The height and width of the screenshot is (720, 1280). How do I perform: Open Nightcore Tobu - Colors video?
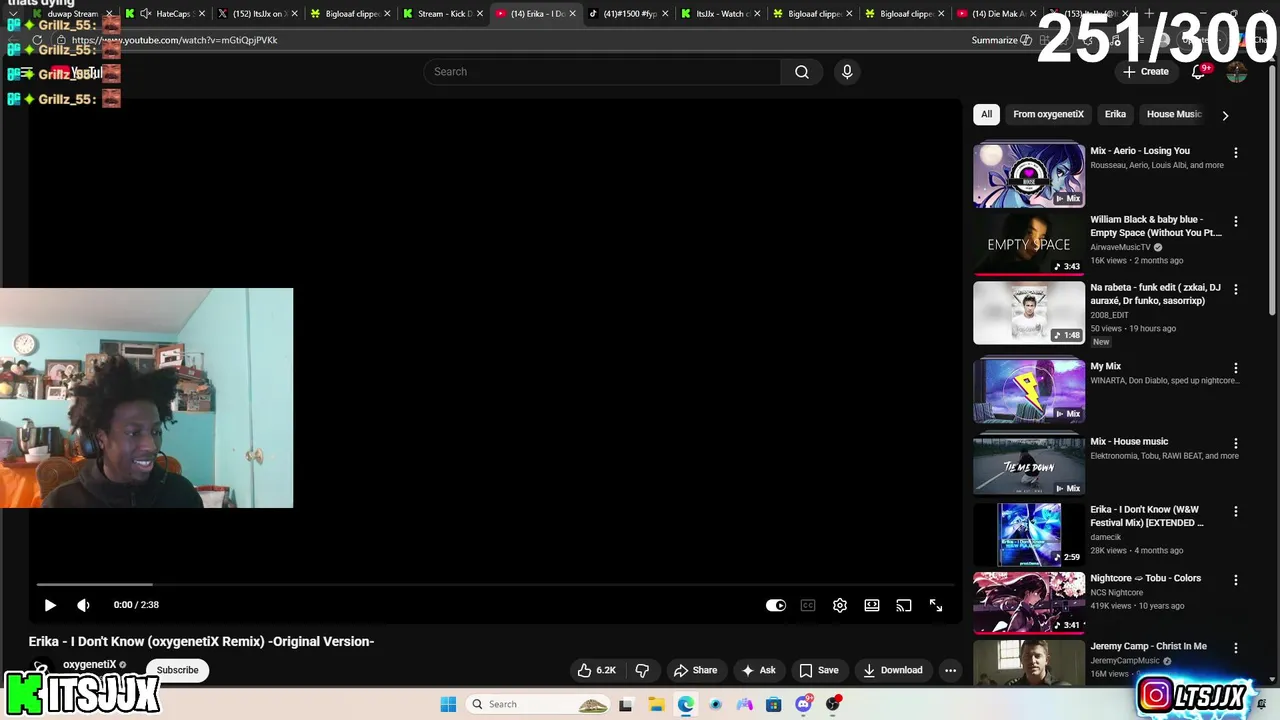coord(1029,602)
